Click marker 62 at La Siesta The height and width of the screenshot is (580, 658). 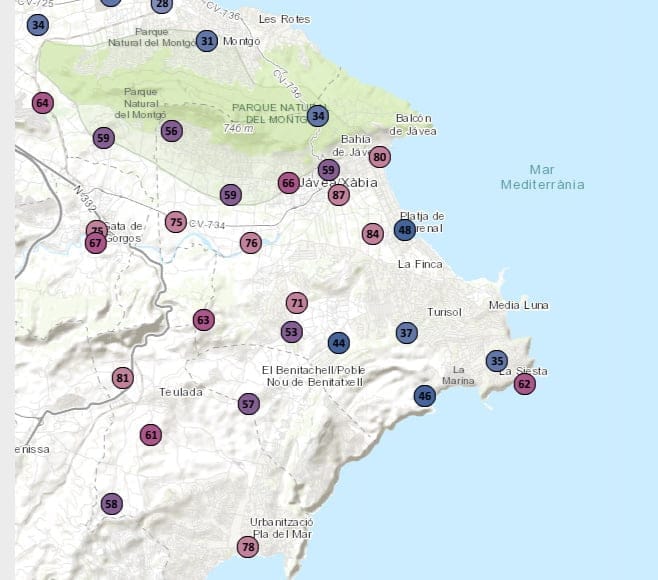525,383
